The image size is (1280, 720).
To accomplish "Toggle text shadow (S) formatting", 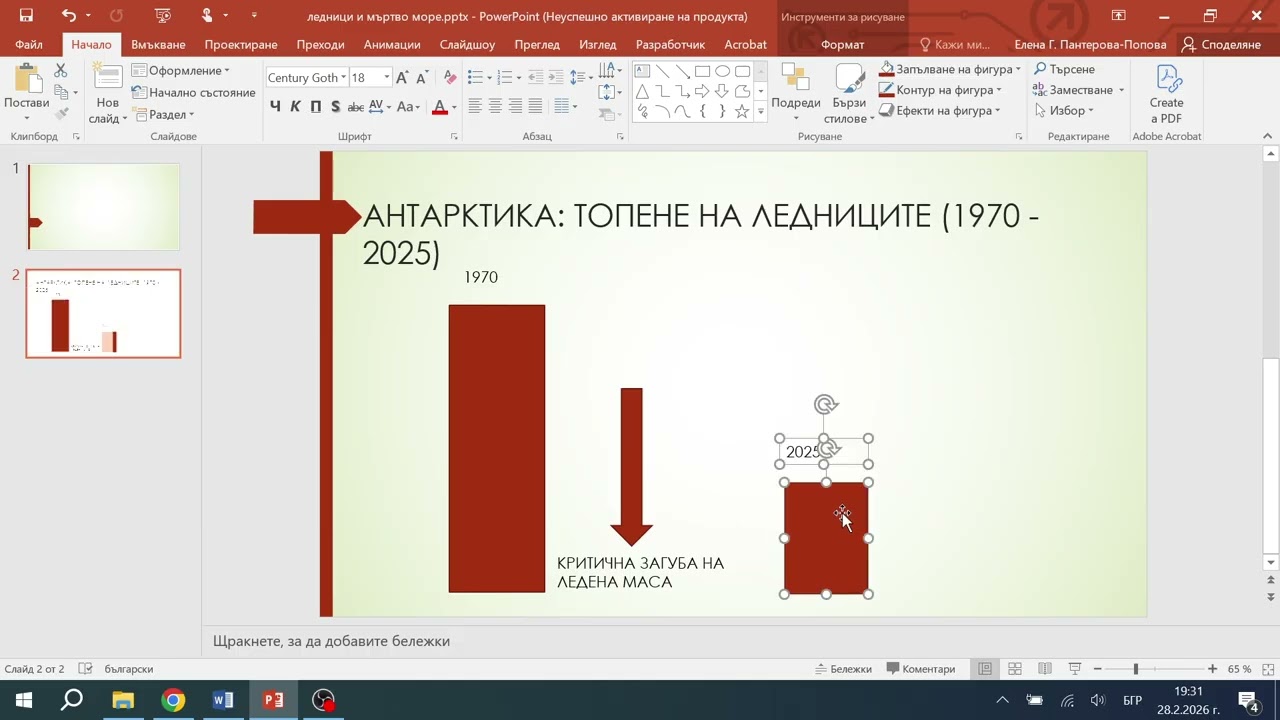I will (x=335, y=107).
